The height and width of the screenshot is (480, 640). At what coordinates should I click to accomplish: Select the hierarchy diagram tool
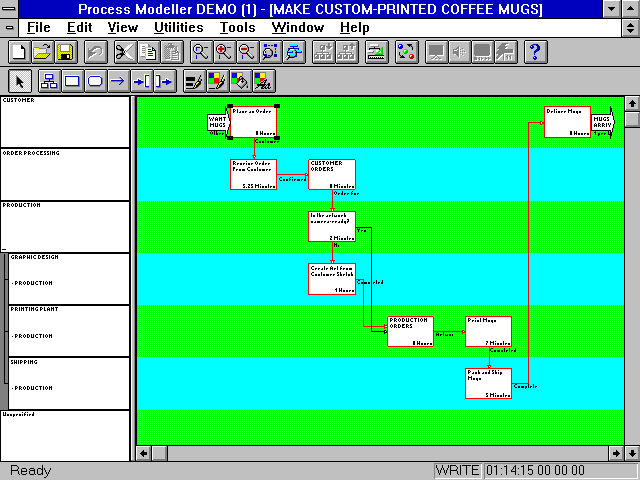47,81
